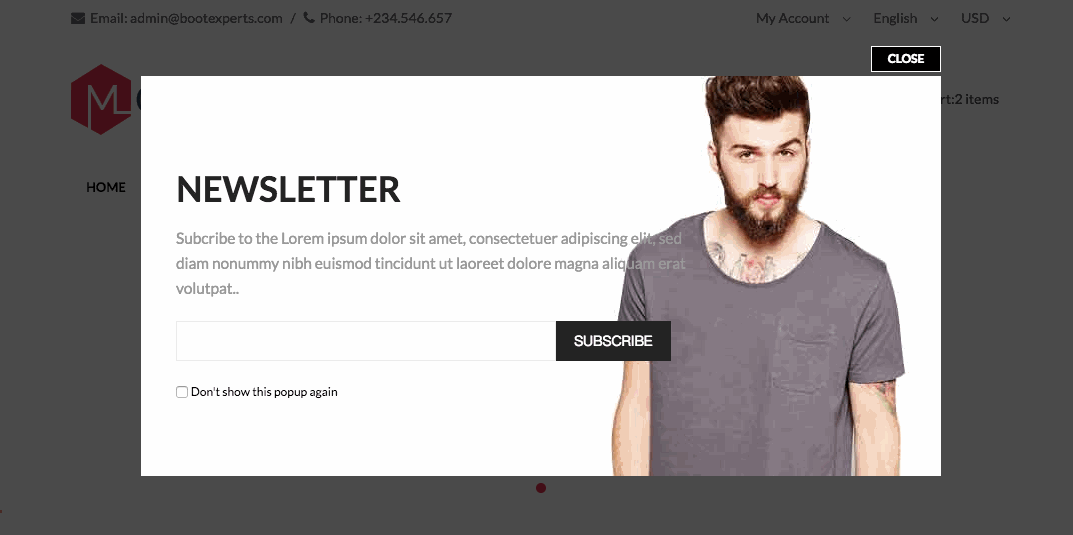This screenshot has height=535, width=1073.
Task: Expand the My Account dropdown
Action: click(803, 18)
